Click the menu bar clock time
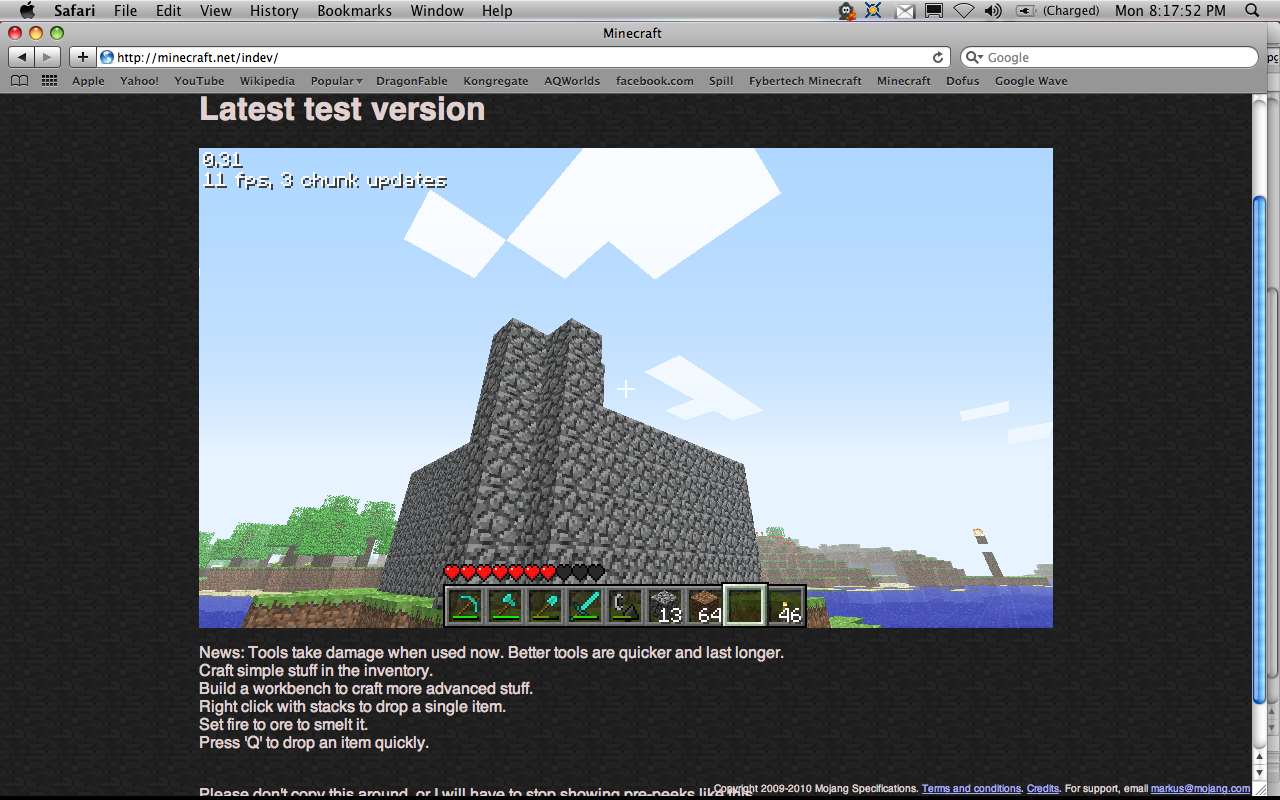The height and width of the screenshot is (800, 1280). pyautogui.click(x=1170, y=11)
